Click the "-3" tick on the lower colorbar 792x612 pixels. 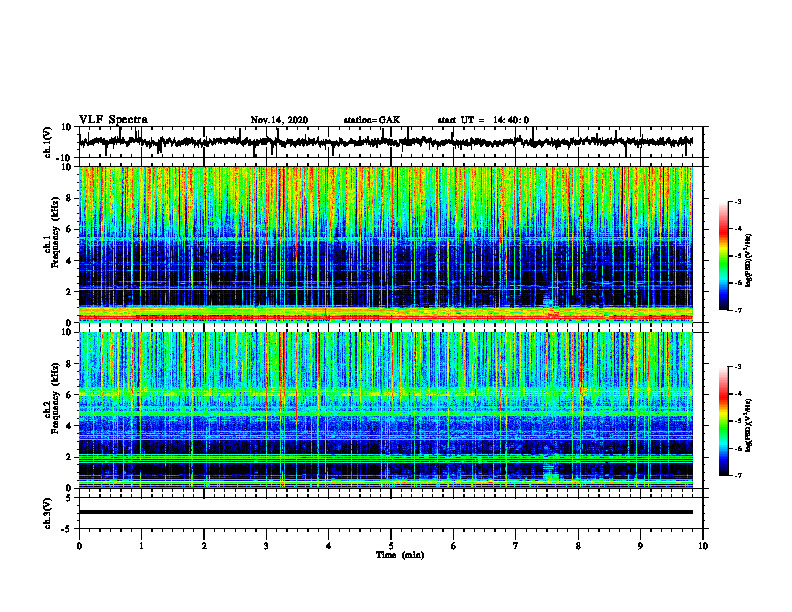(x=738, y=367)
